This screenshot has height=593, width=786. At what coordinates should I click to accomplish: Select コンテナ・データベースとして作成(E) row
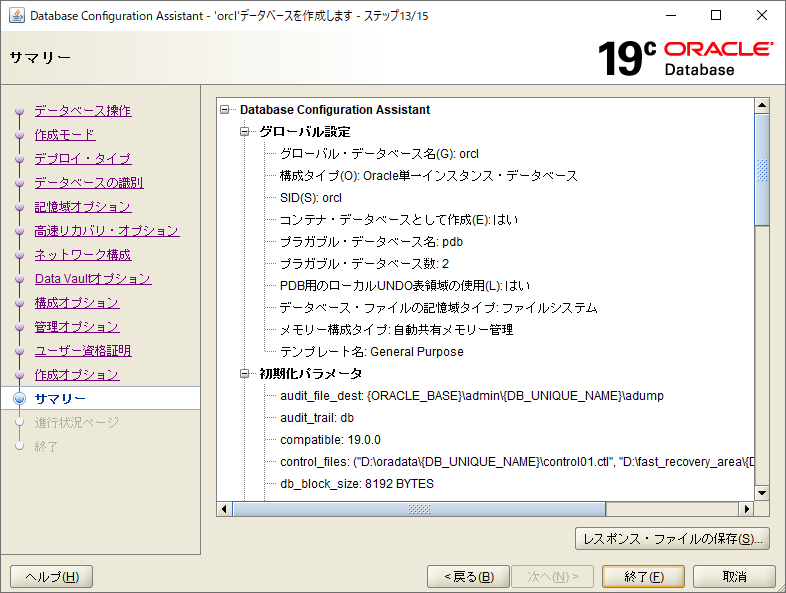click(x=399, y=220)
